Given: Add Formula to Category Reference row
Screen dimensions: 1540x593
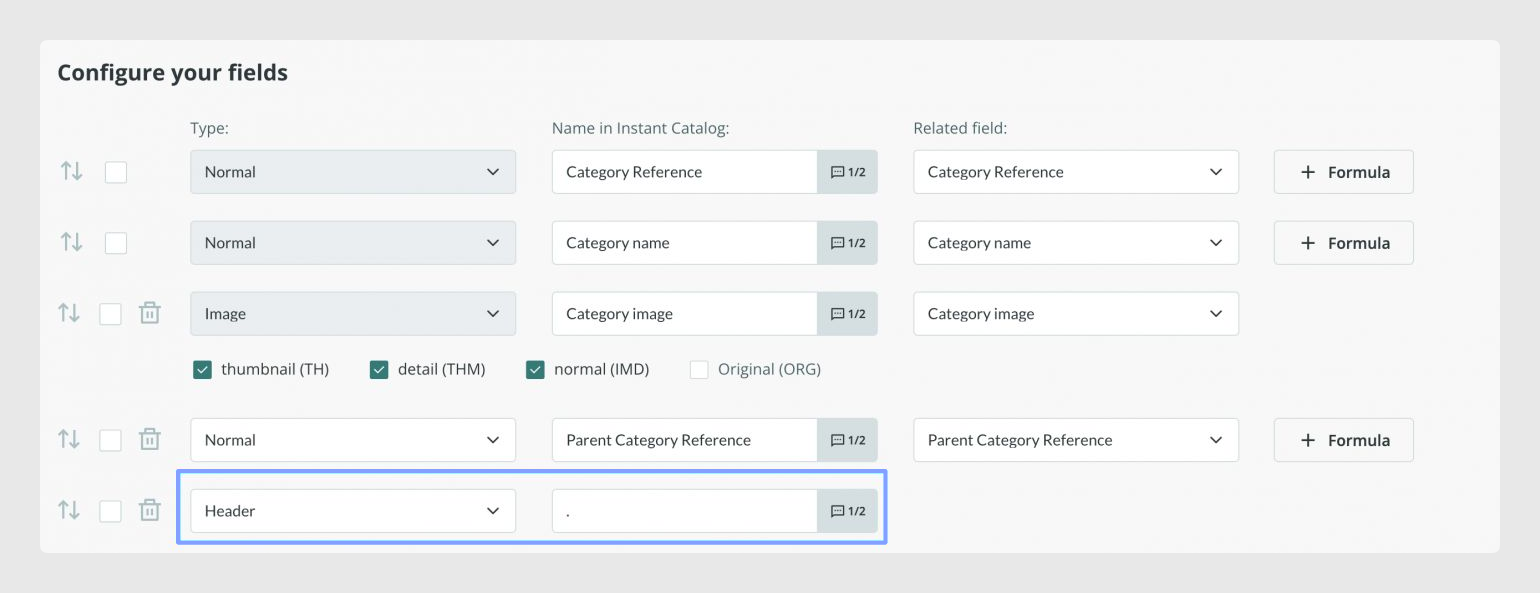Looking at the screenshot, I should tap(1343, 172).
